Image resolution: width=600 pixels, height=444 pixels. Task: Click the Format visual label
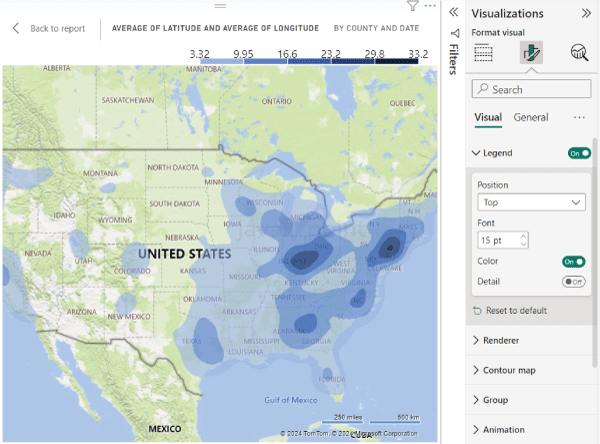[498, 33]
